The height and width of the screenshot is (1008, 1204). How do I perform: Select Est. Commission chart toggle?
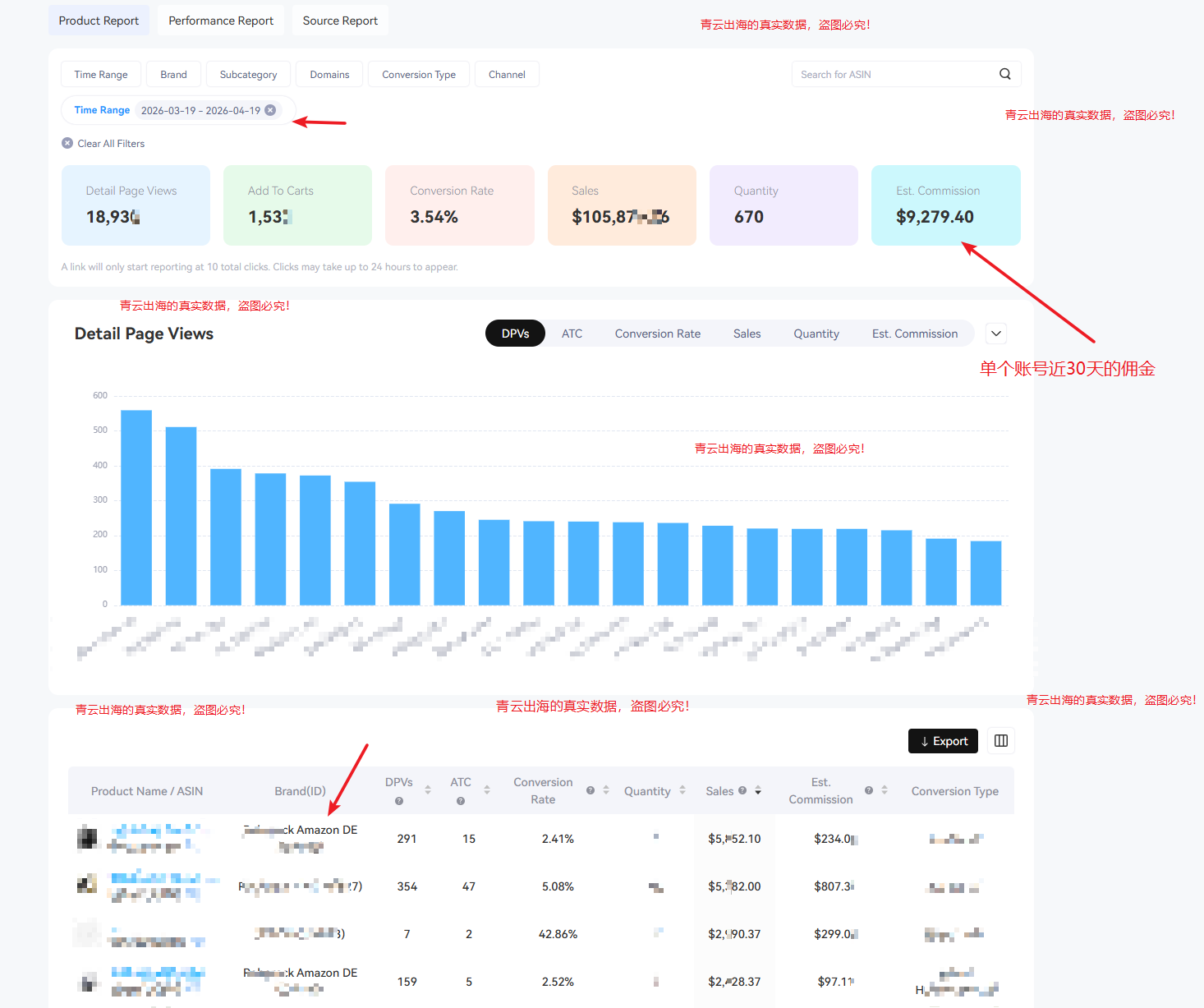(914, 334)
